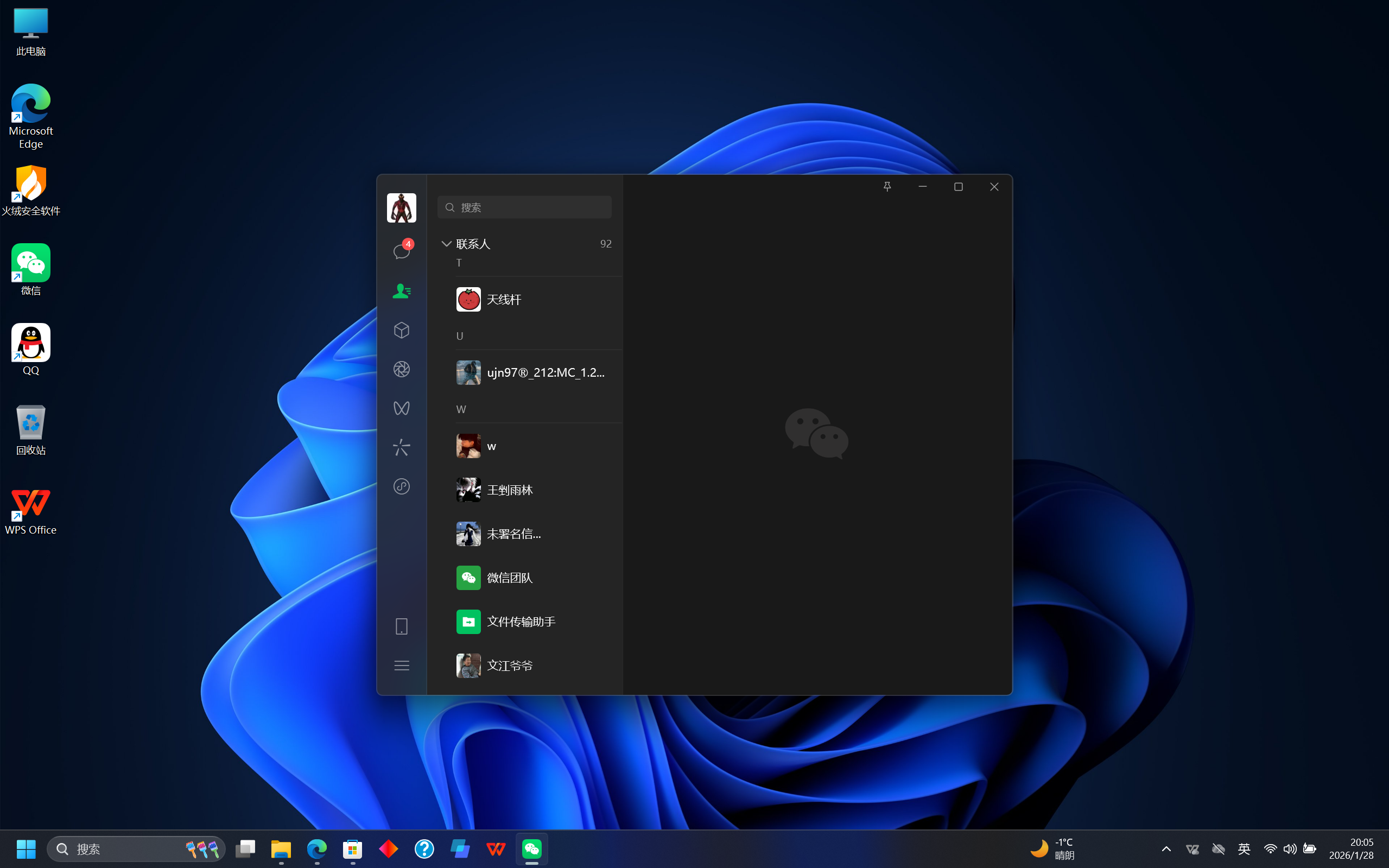1389x868 pixels.
Task: Open the Mini Programs icon
Action: 402,486
